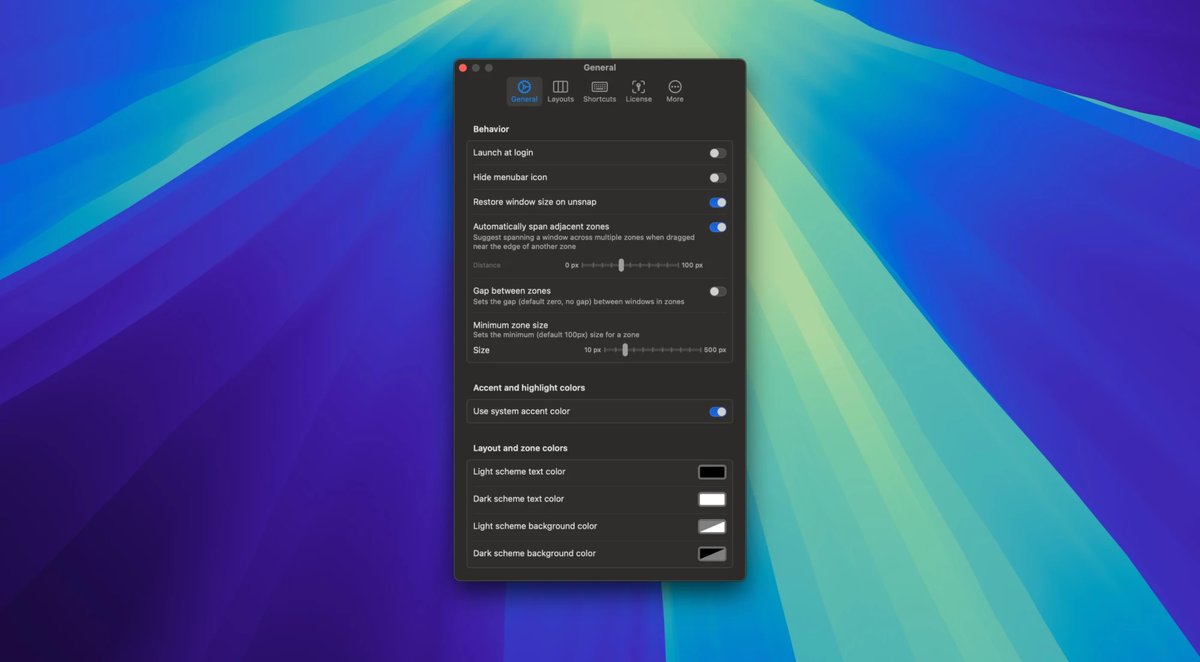Open the Dark scheme background color swatch
1200x662 pixels.
click(712, 552)
